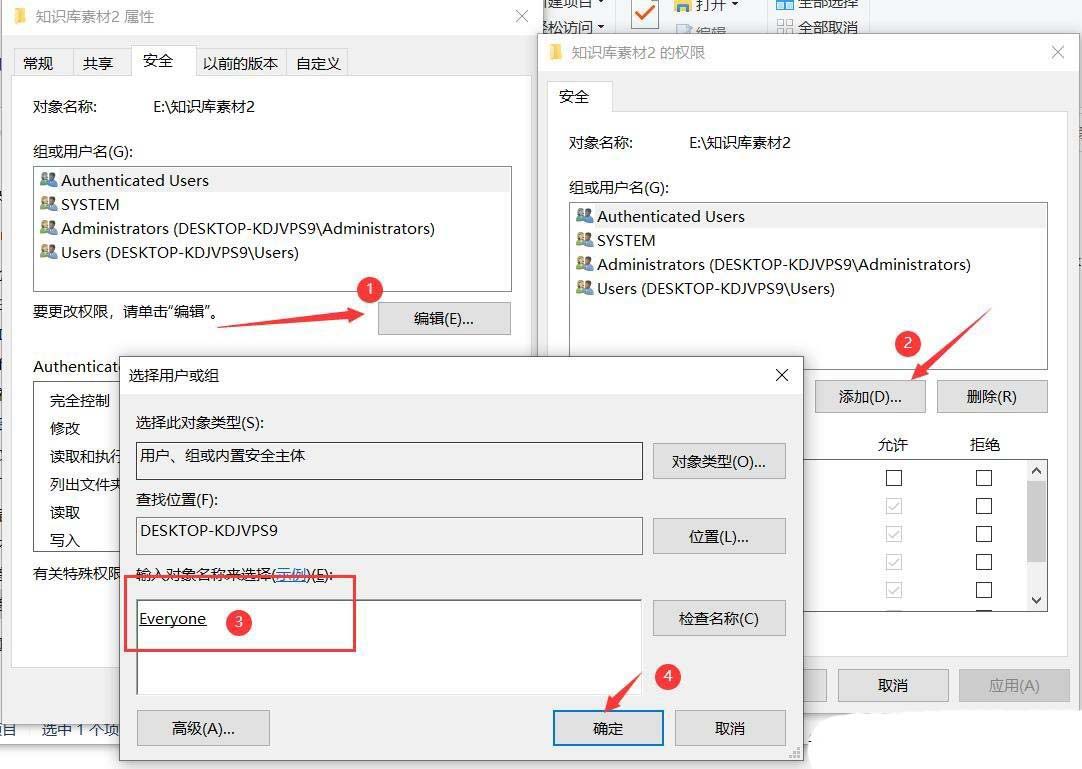Screen dimensions: 1082x769
Task: Enable the second Deny permission checkbox
Action: (x=983, y=506)
